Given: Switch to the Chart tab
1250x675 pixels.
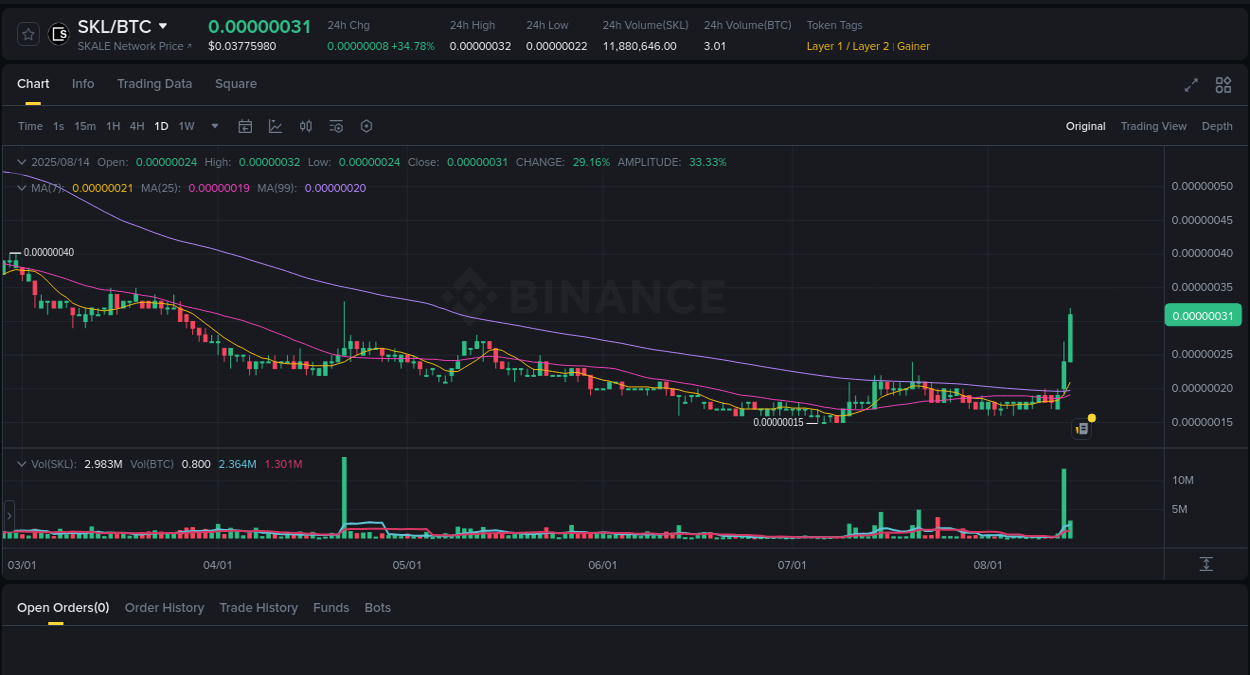Looking at the screenshot, I should coord(33,84).
